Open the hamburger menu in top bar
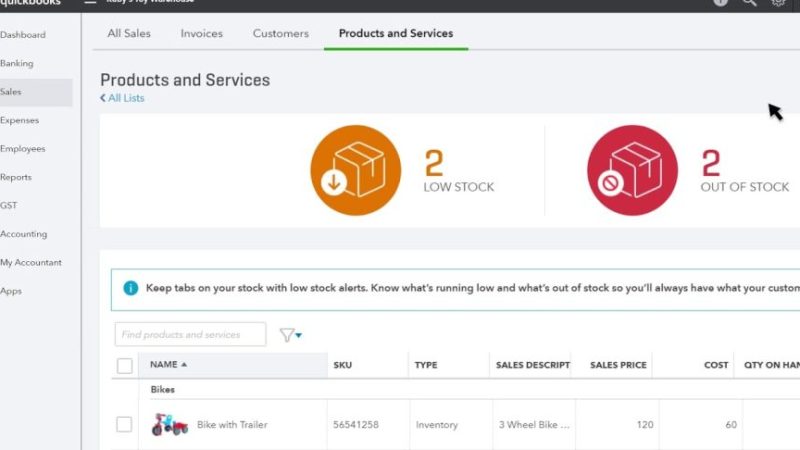This screenshot has width=800, height=450. [90, 2]
